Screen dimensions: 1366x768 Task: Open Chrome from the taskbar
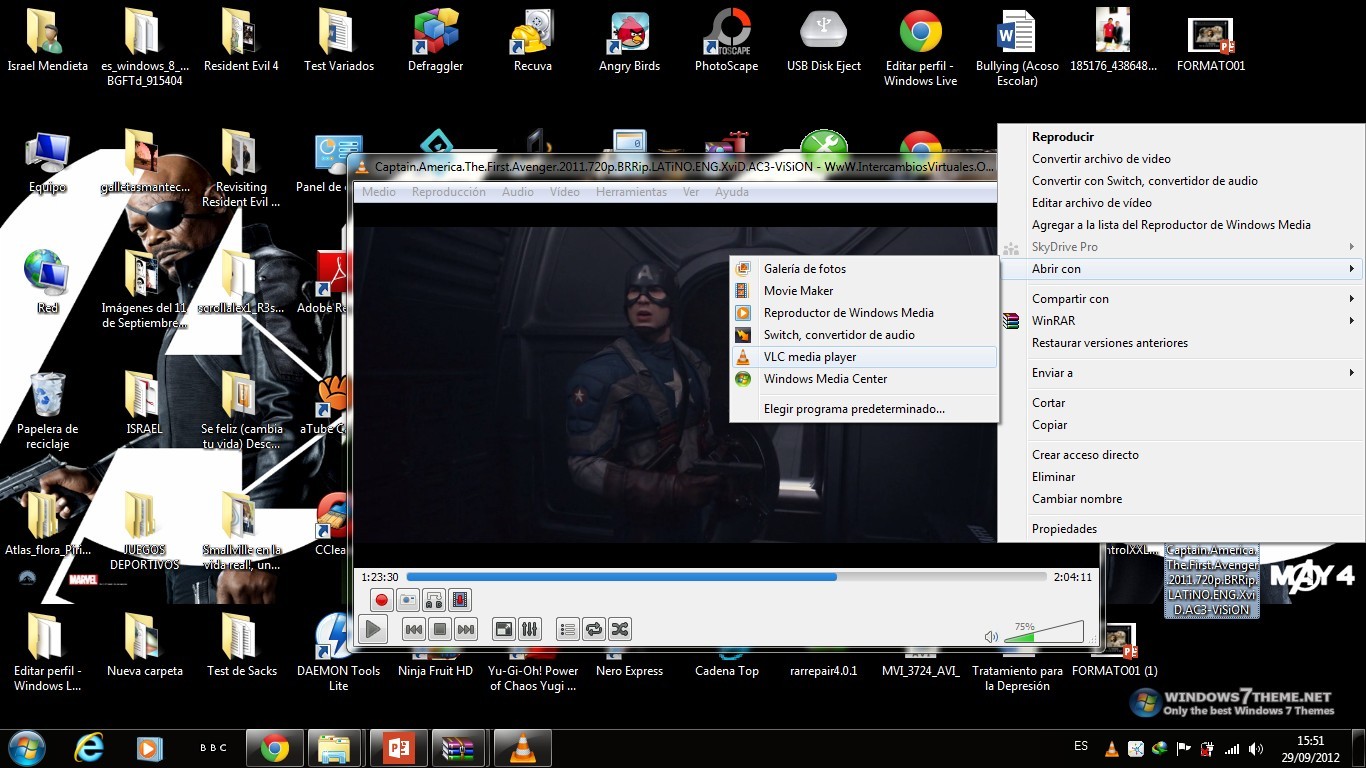[x=275, y=748]
